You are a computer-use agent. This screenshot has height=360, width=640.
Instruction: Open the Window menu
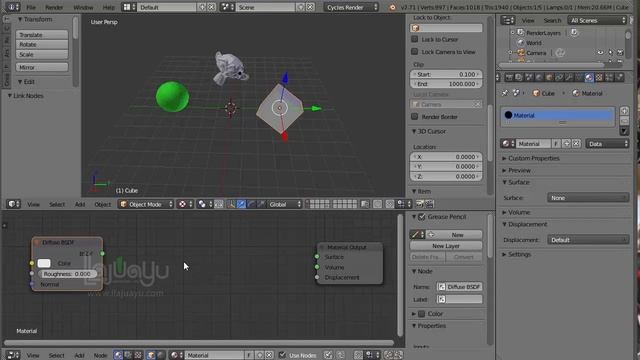[83, 7]
